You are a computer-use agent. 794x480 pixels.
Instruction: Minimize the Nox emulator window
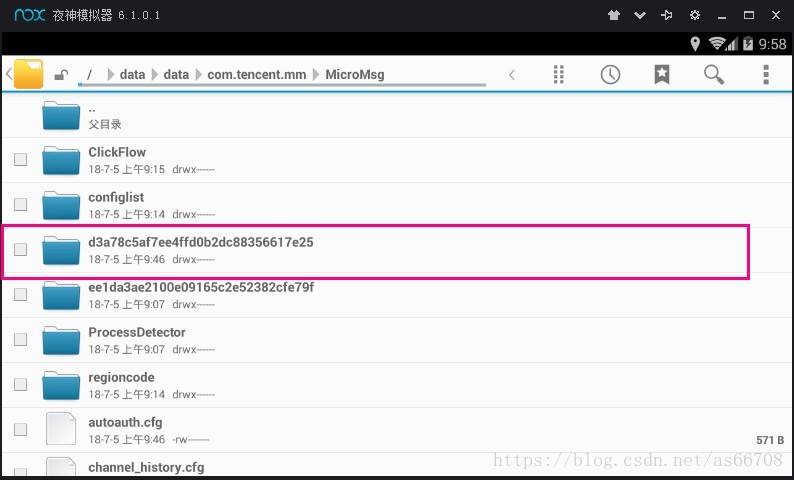pos(722,16)
